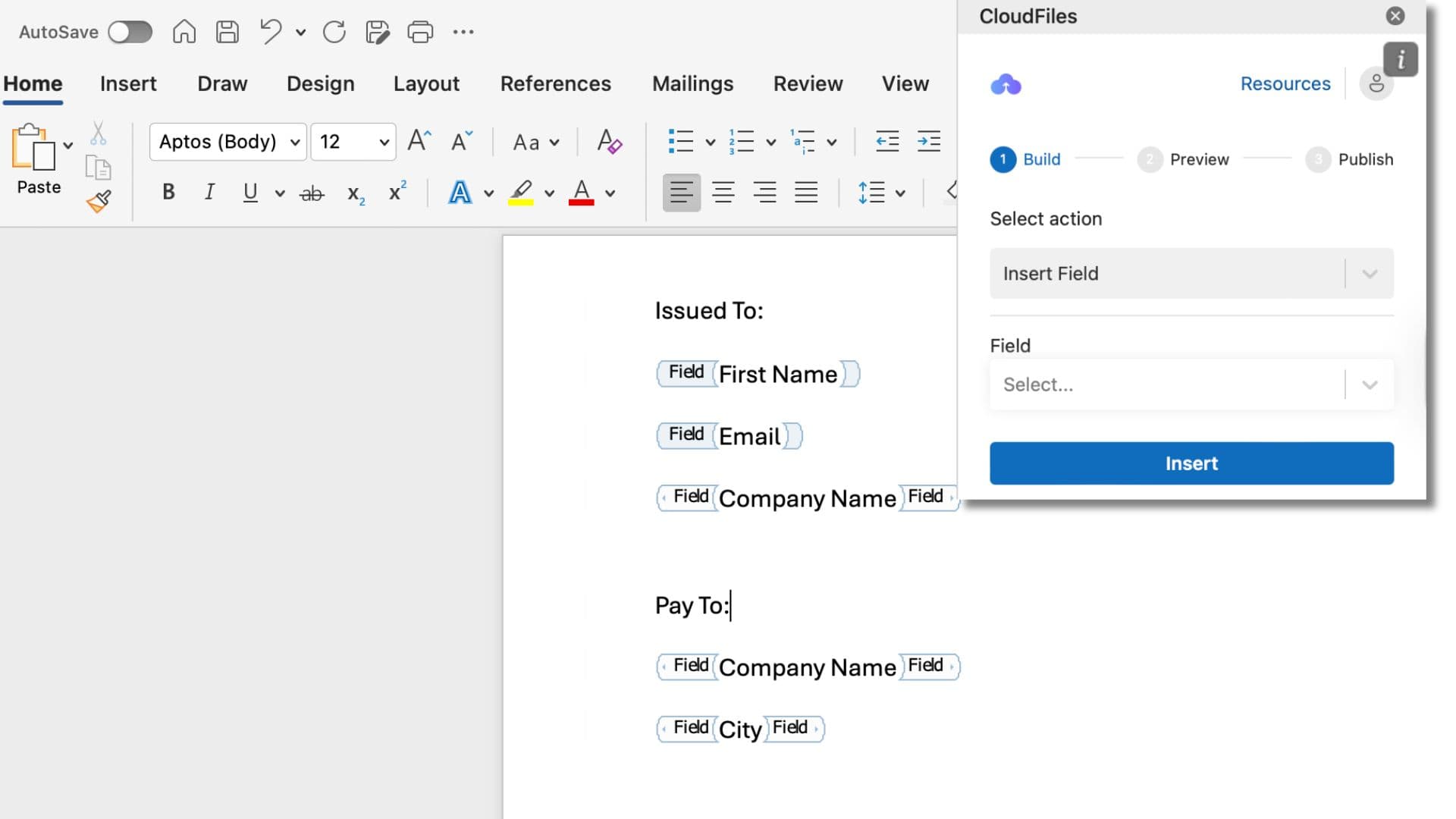Switch to the Mailings ribbon tab

(x=692, y=83)
